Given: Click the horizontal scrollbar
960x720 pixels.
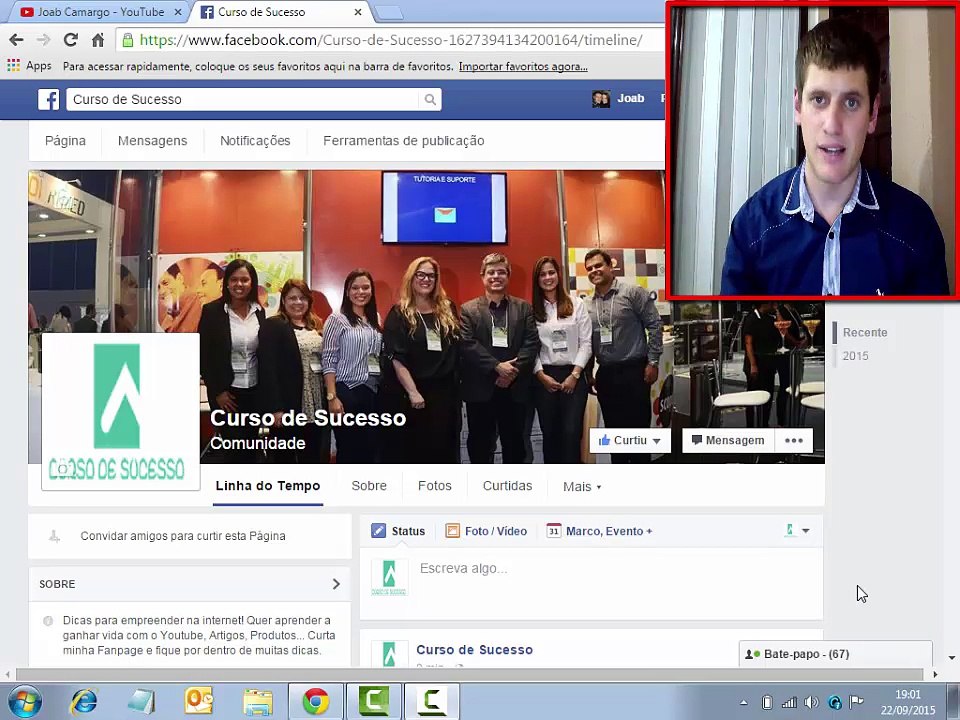Looking at the screenshot, I should [469, 674].
